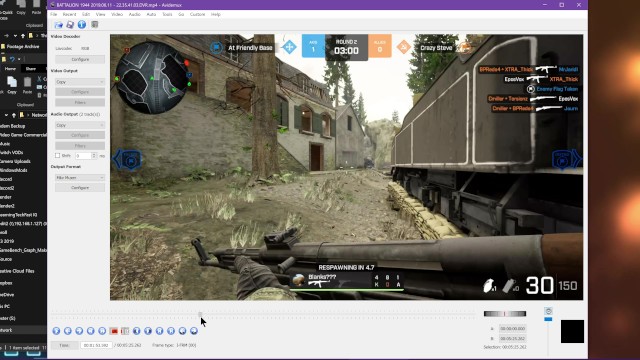Open the Audio menu

[x=135, y=14]
